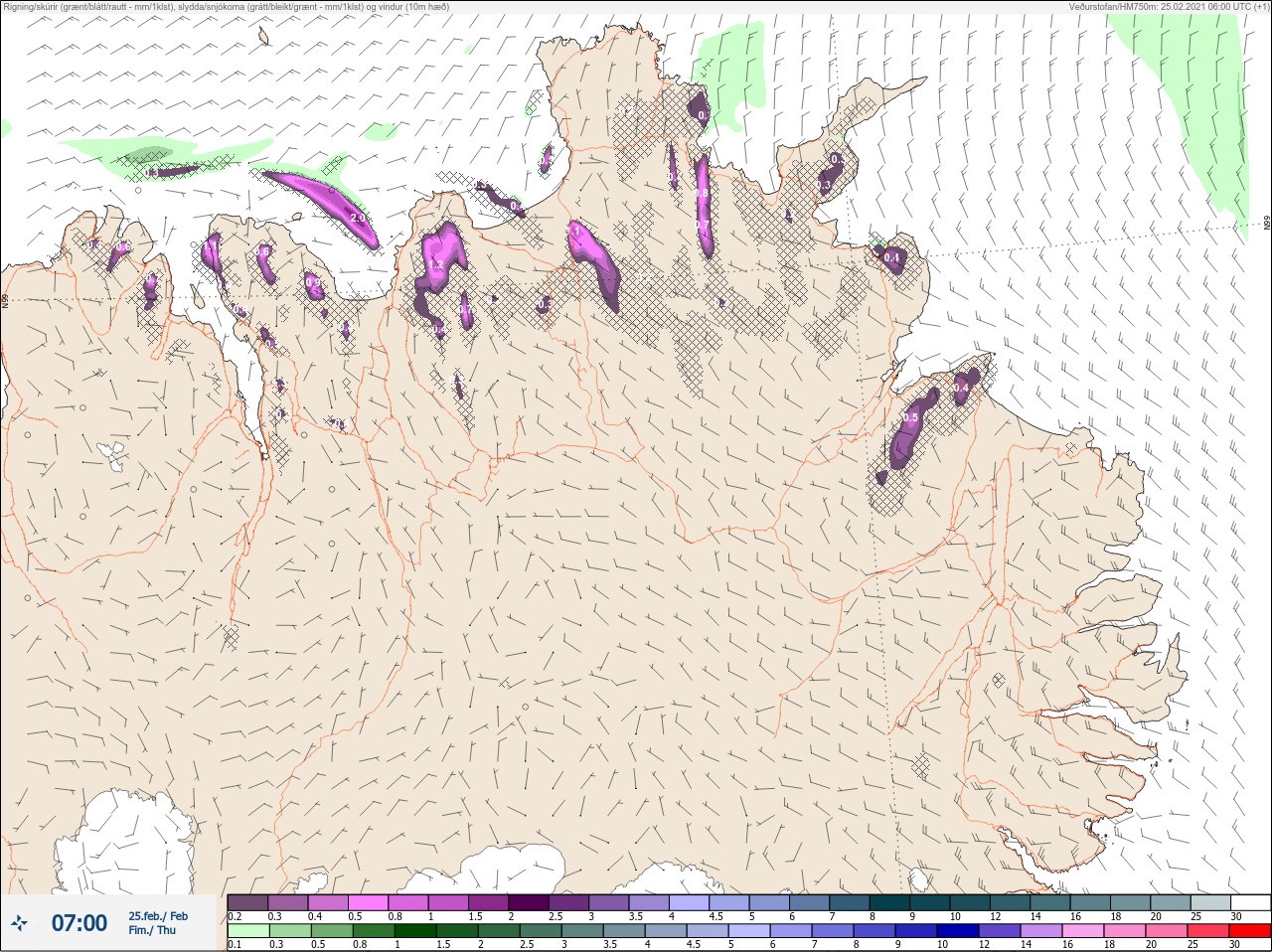Select the white upper legend swatch at 30
This screenshot has height=952, width=1272.
coord(1250,902)
